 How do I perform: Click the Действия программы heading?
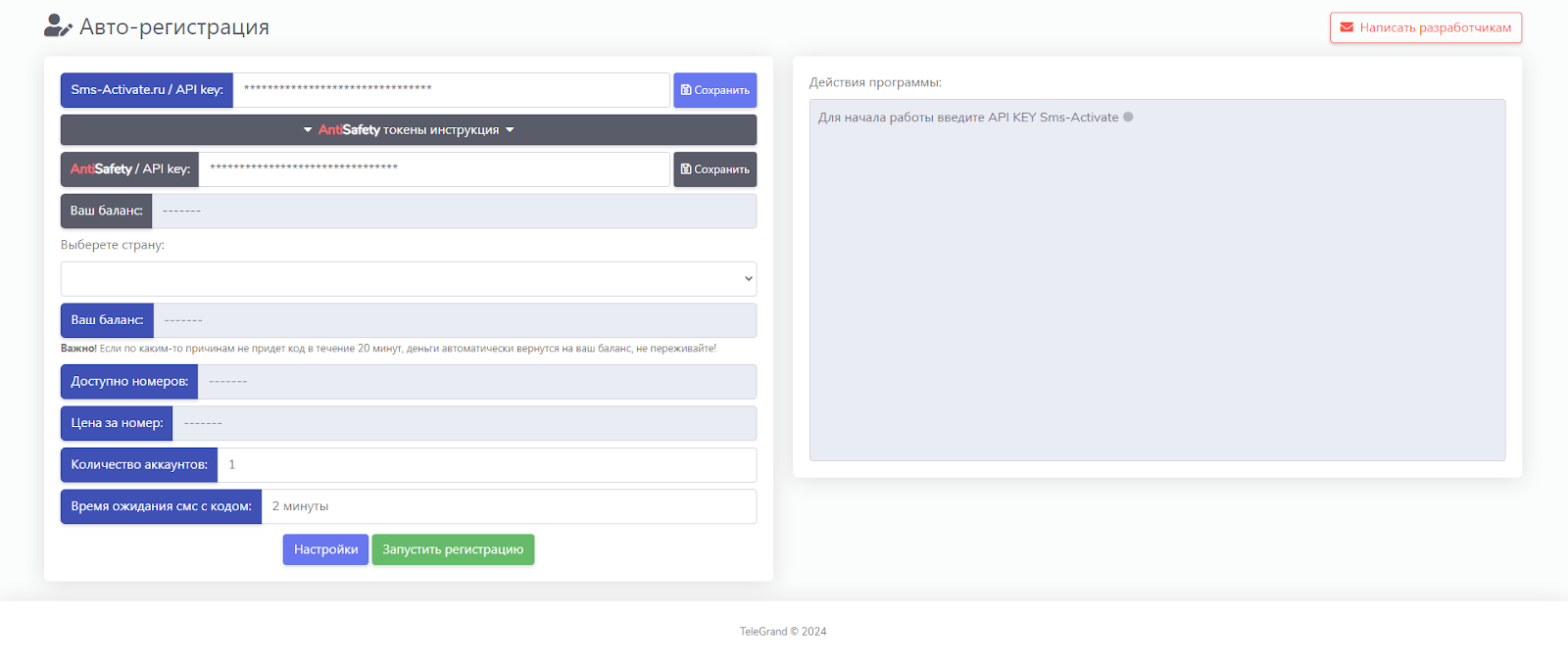875,82
